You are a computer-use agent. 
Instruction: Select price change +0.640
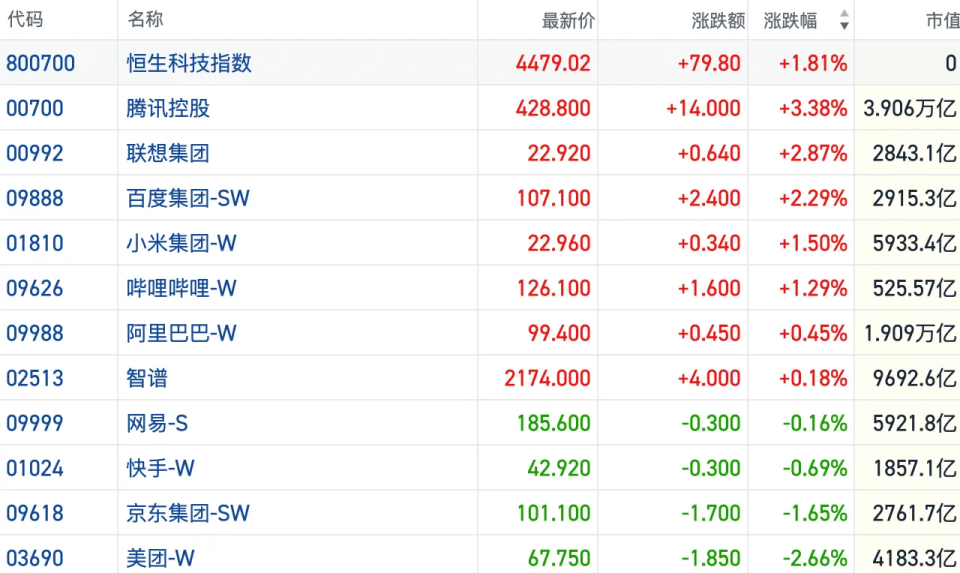click(709, 153)
